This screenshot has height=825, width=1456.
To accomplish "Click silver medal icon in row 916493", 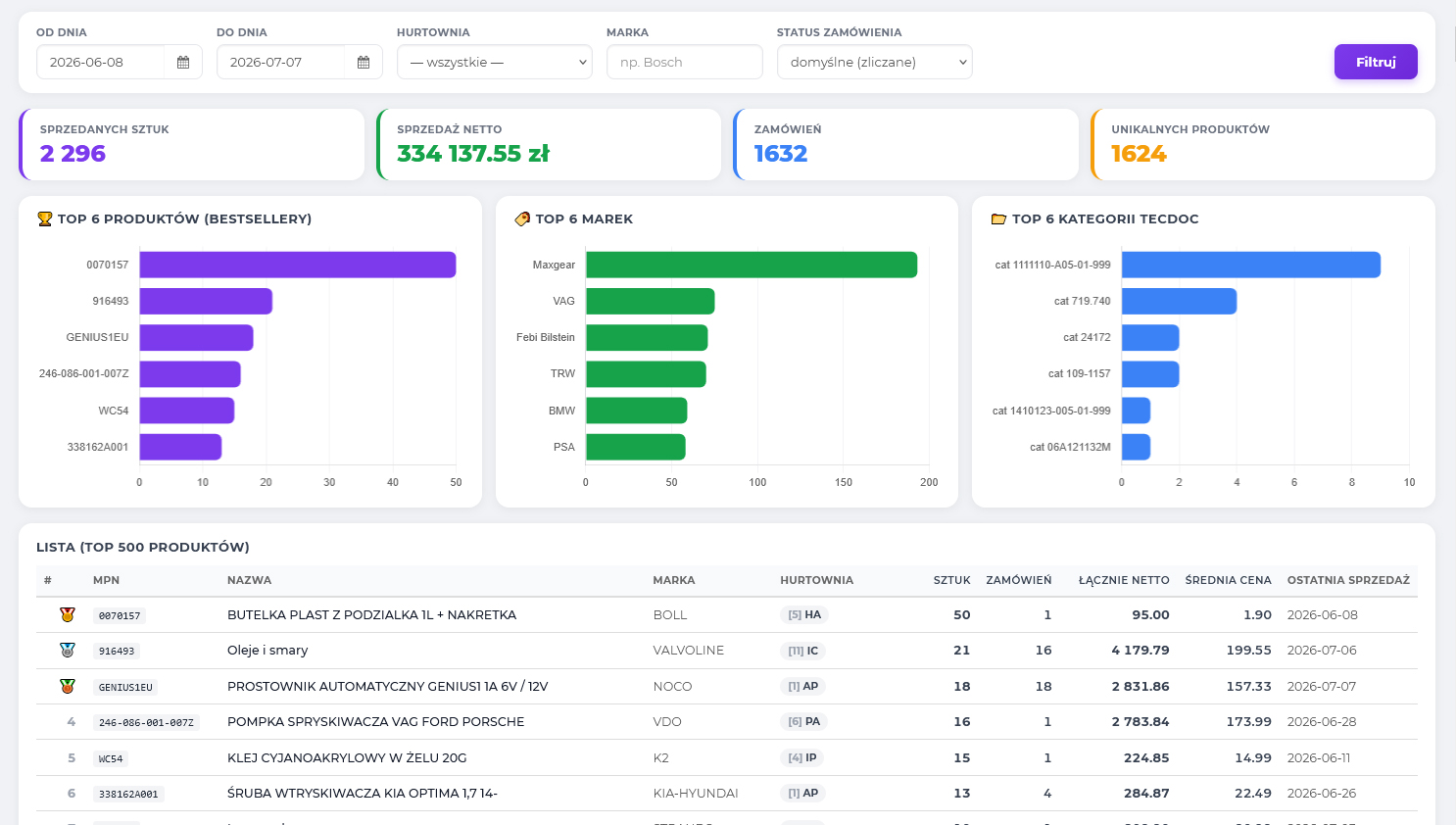I will point(68,651).
